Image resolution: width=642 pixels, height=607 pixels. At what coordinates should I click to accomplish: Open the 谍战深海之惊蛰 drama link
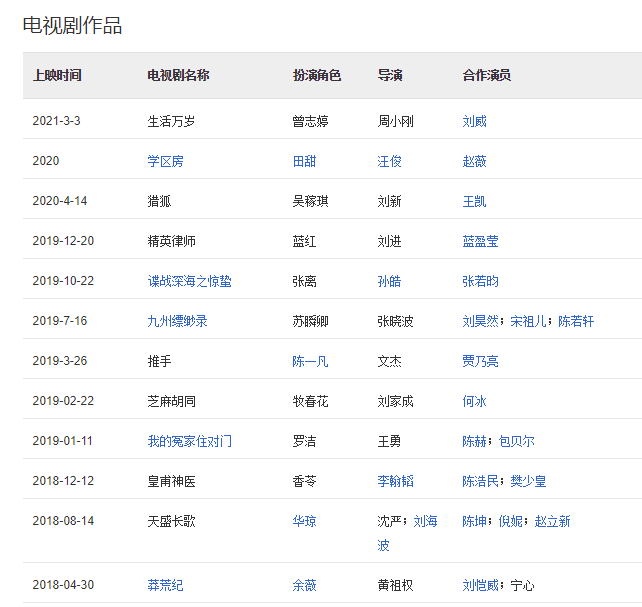tap(190, 281)
